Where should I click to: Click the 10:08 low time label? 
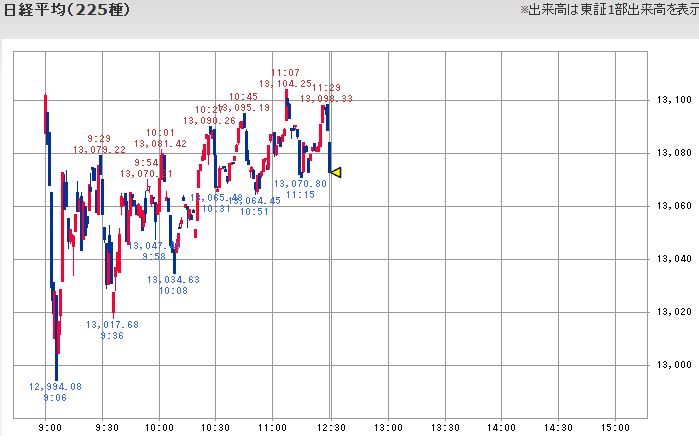click(x=173, y=291)
